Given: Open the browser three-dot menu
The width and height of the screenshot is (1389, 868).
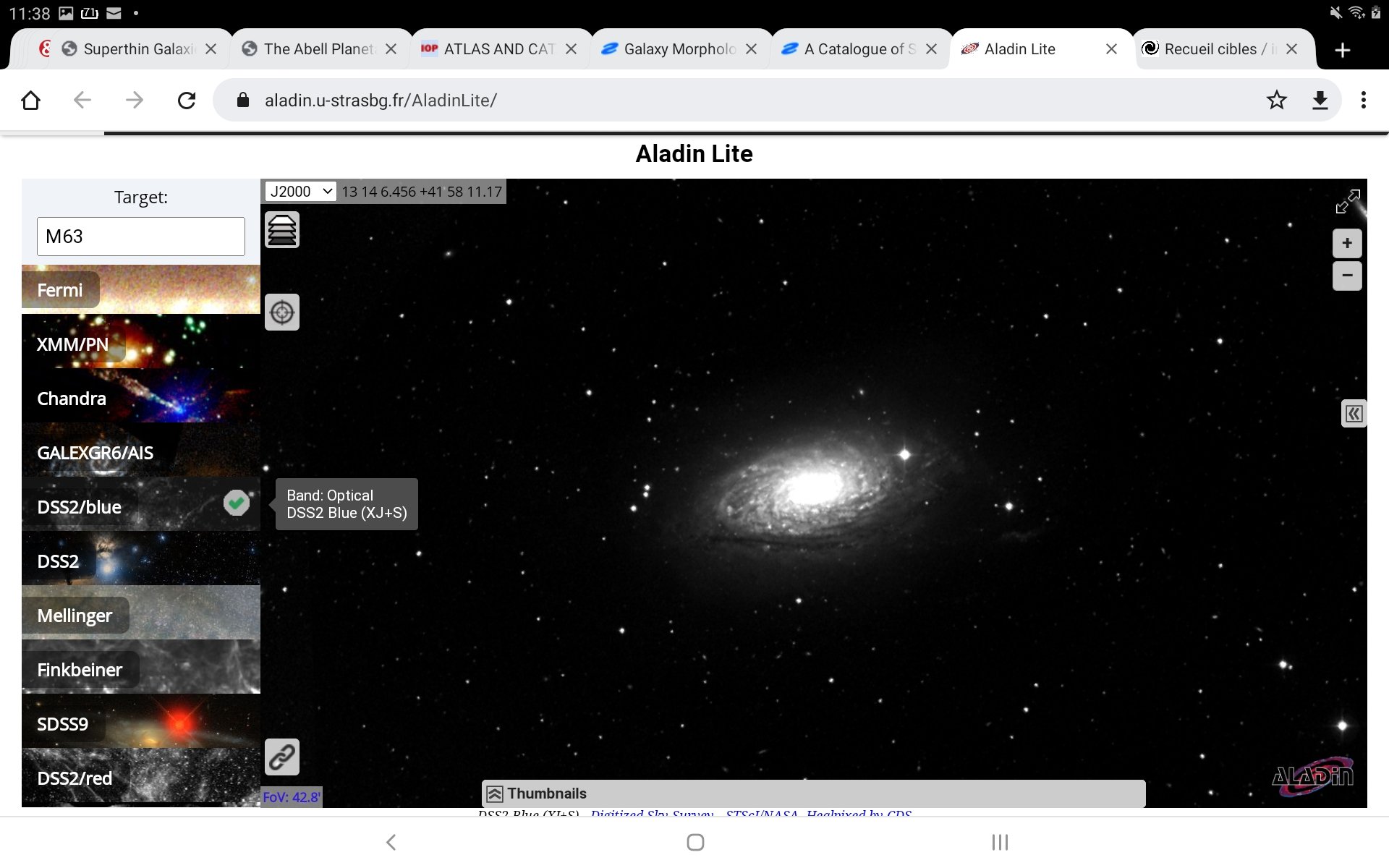Looking at the screenshot, I should pos(1364,100).
